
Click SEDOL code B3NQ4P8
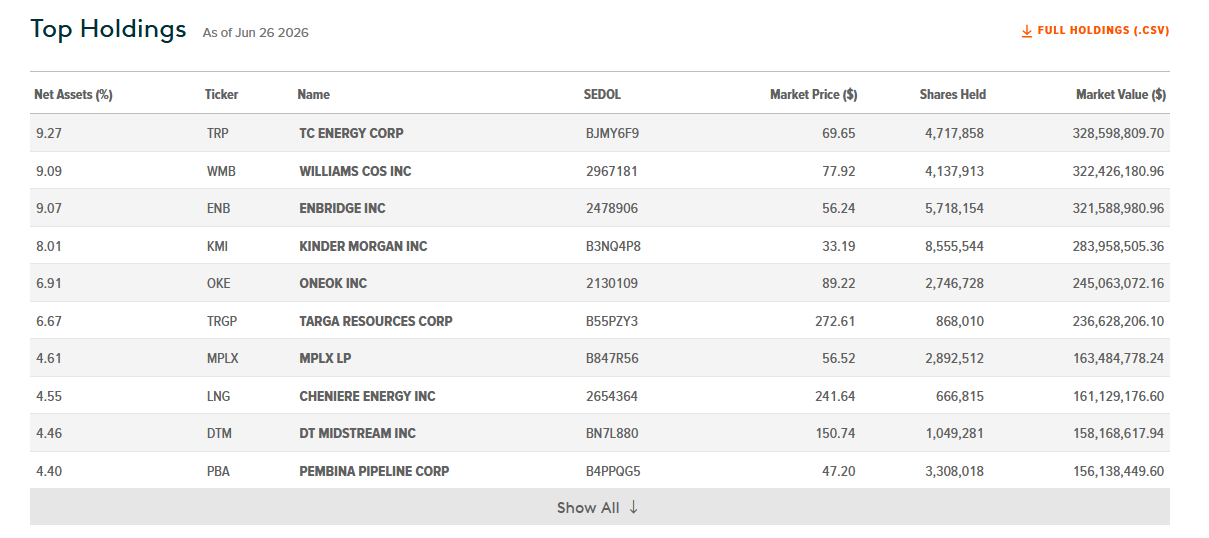(613, 246)
